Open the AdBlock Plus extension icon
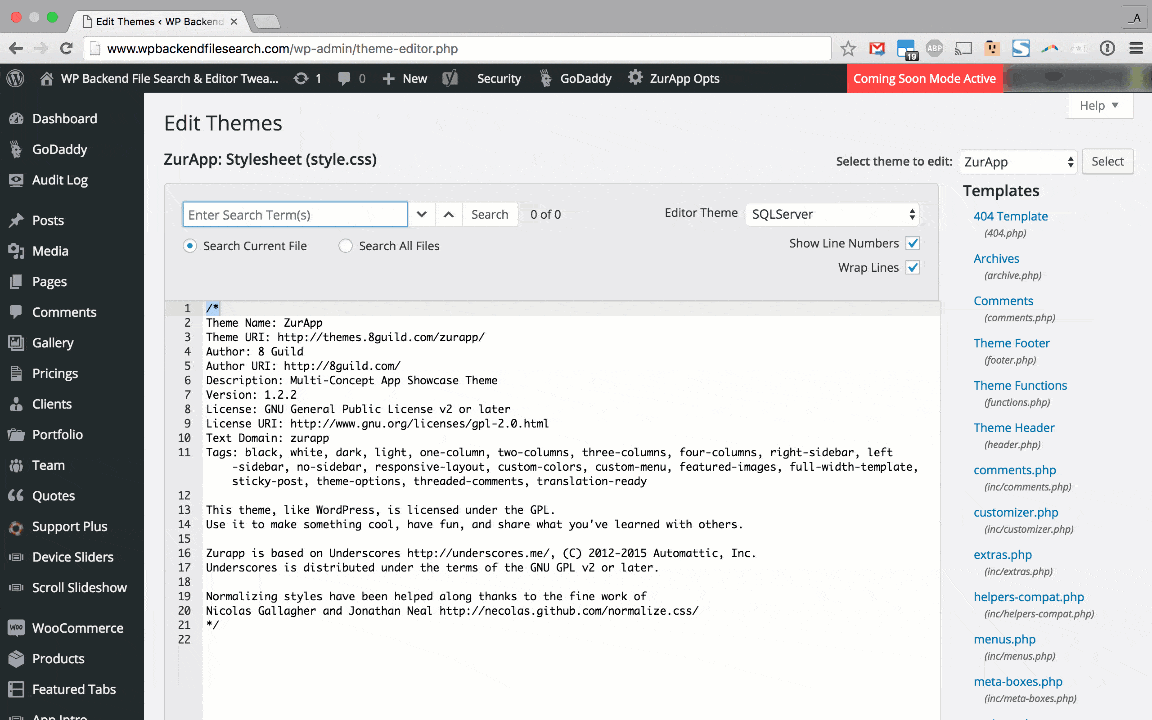The height and width of the screenshot is (720, 1152). 935,48
